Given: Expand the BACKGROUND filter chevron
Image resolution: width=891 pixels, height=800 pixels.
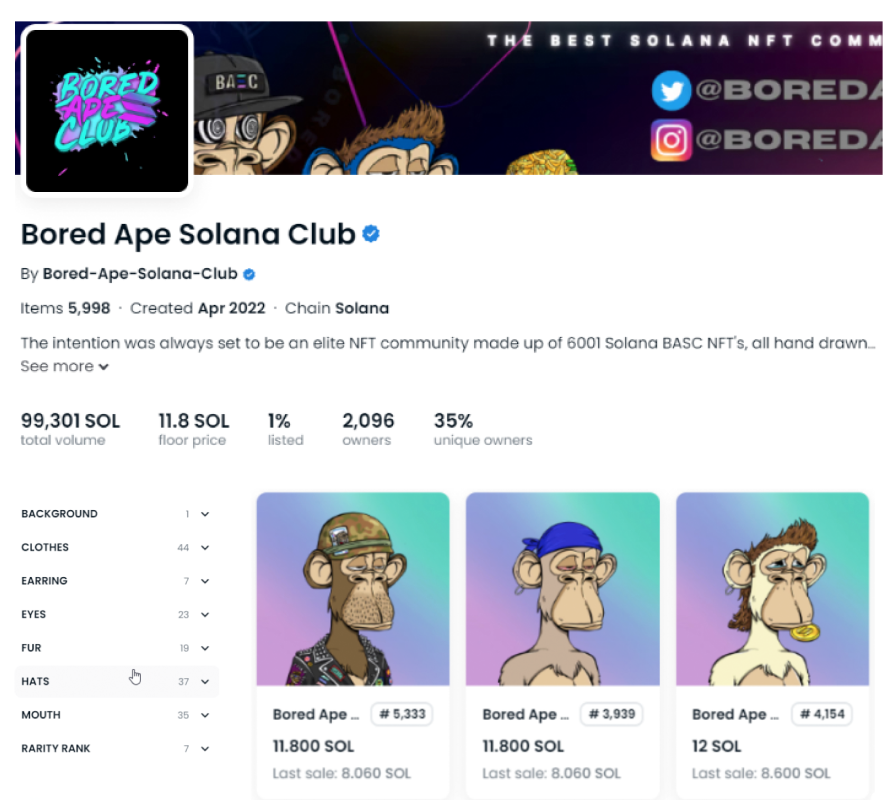Looking at the screenshot, I should click(205, 514).
